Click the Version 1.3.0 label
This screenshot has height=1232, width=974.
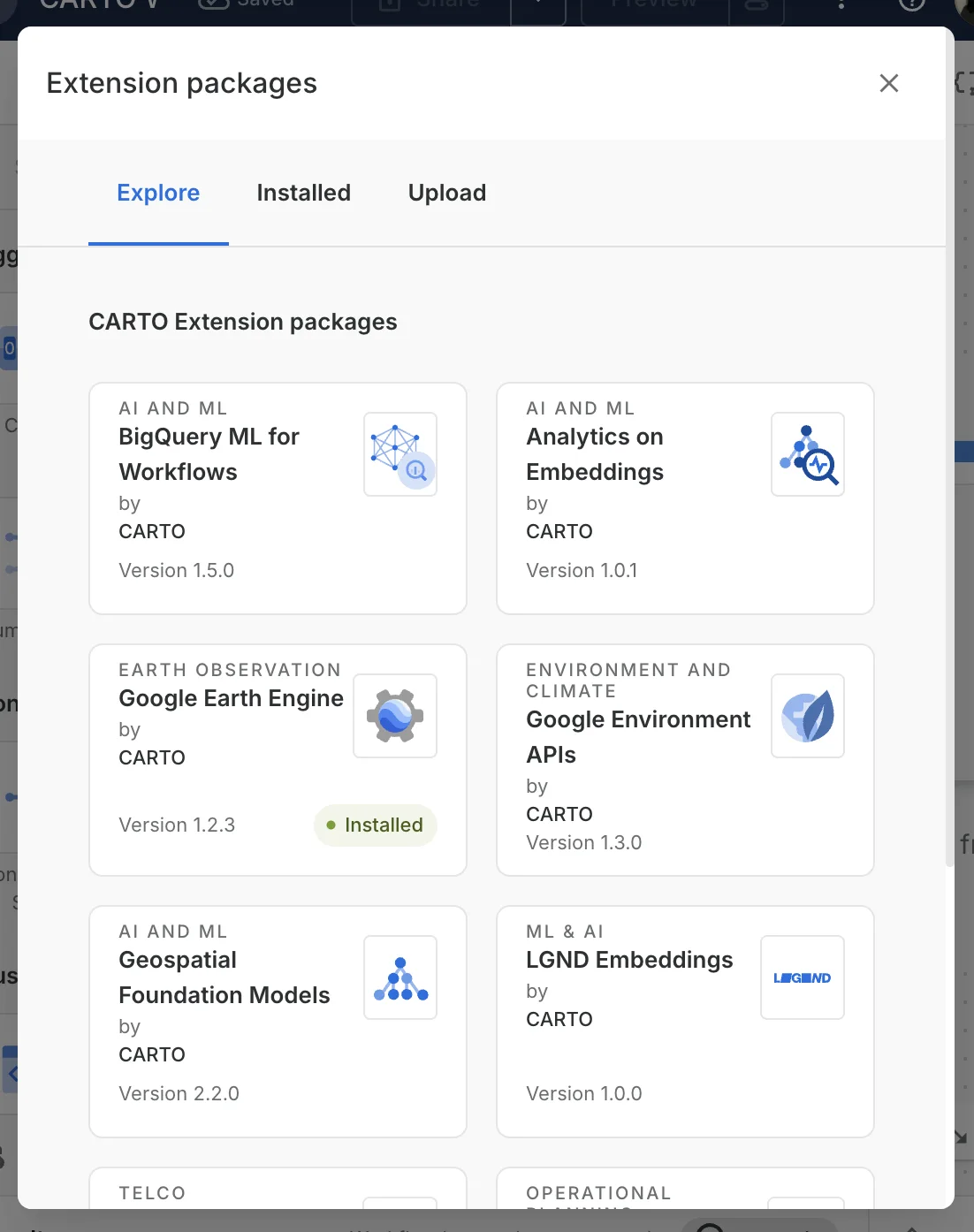pyautogui.click(x=584, y=843)
